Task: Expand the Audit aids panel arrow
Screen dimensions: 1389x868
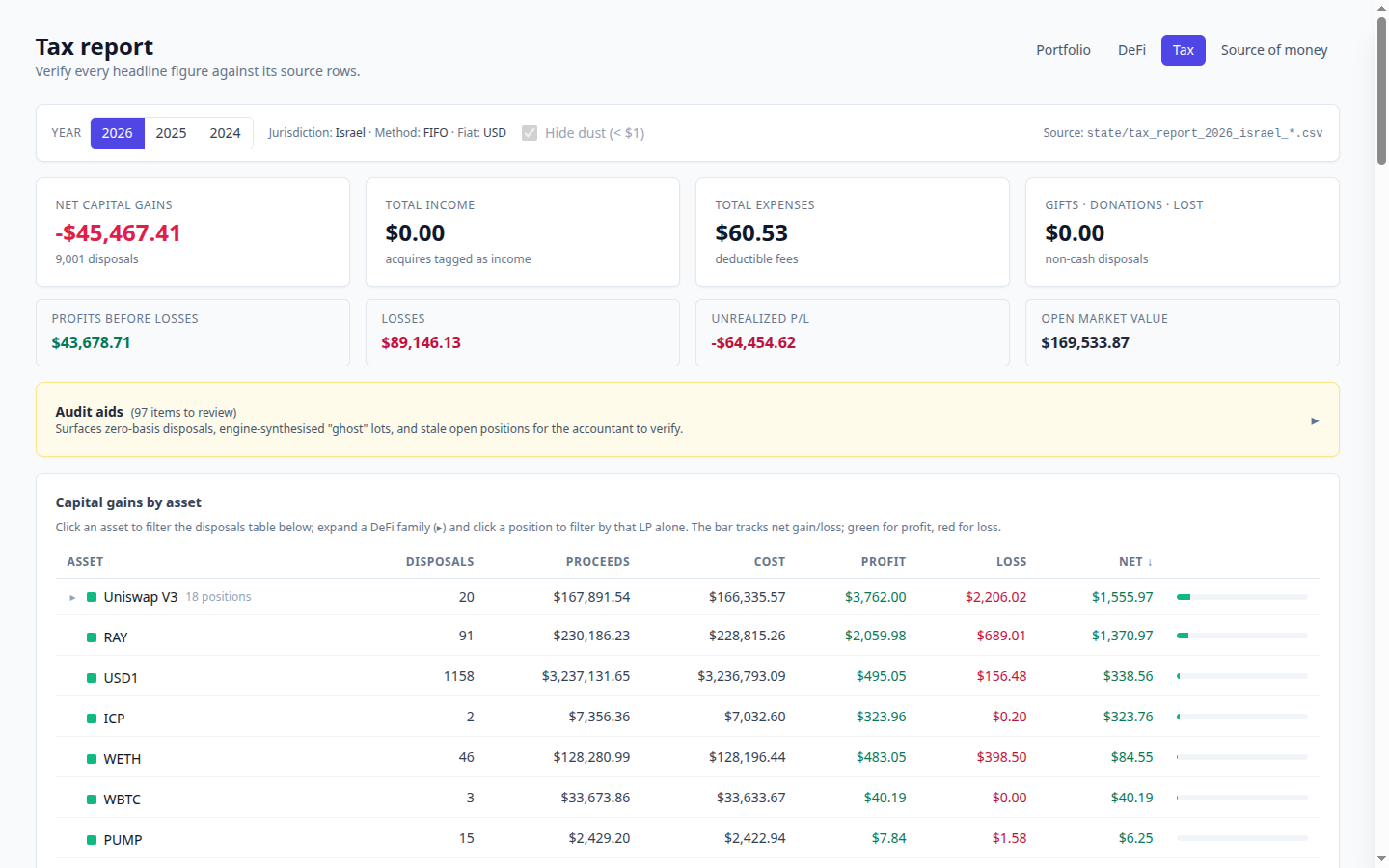Action: point(1315,420)
